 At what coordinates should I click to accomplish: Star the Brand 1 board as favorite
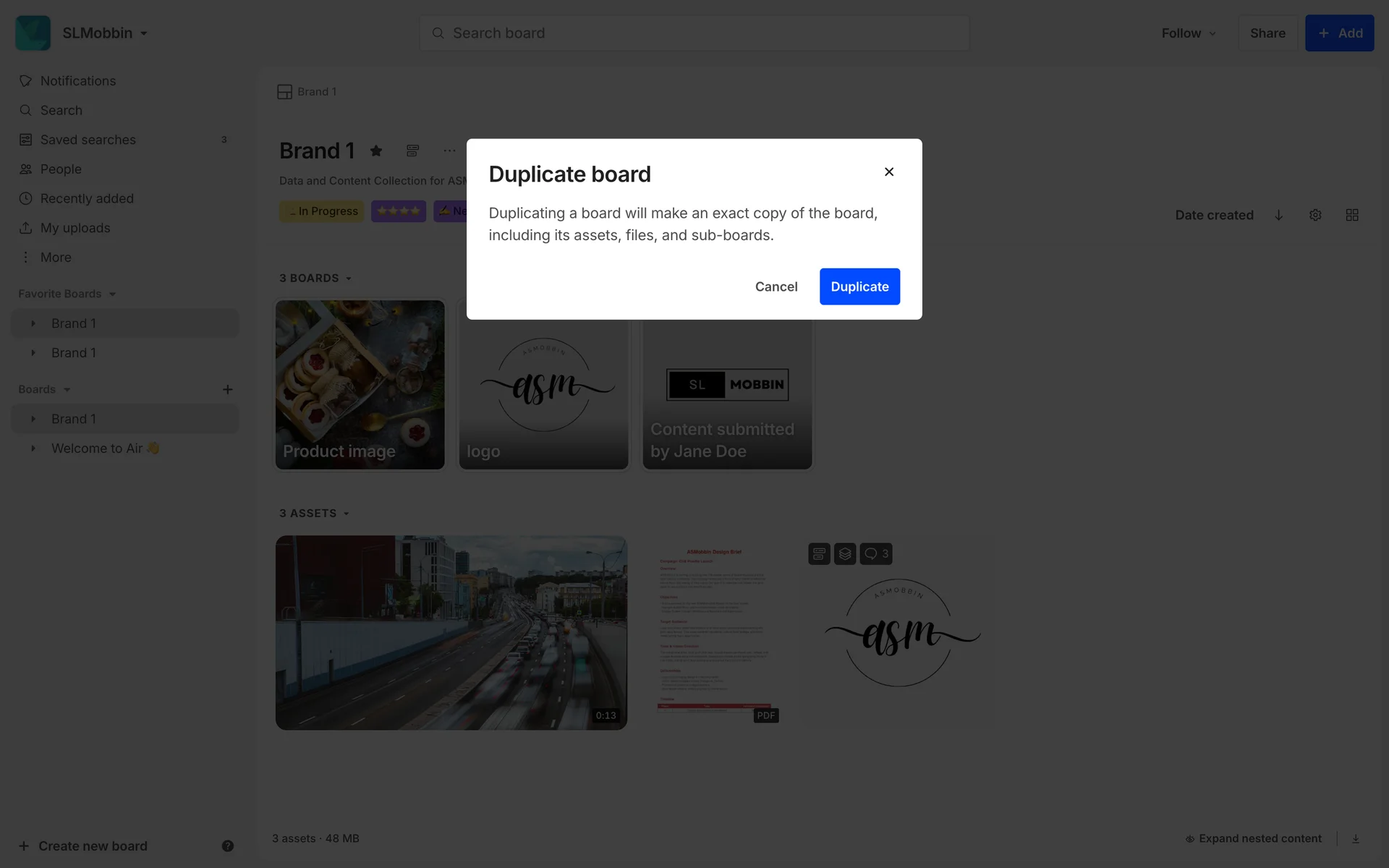tap(375, 150)
